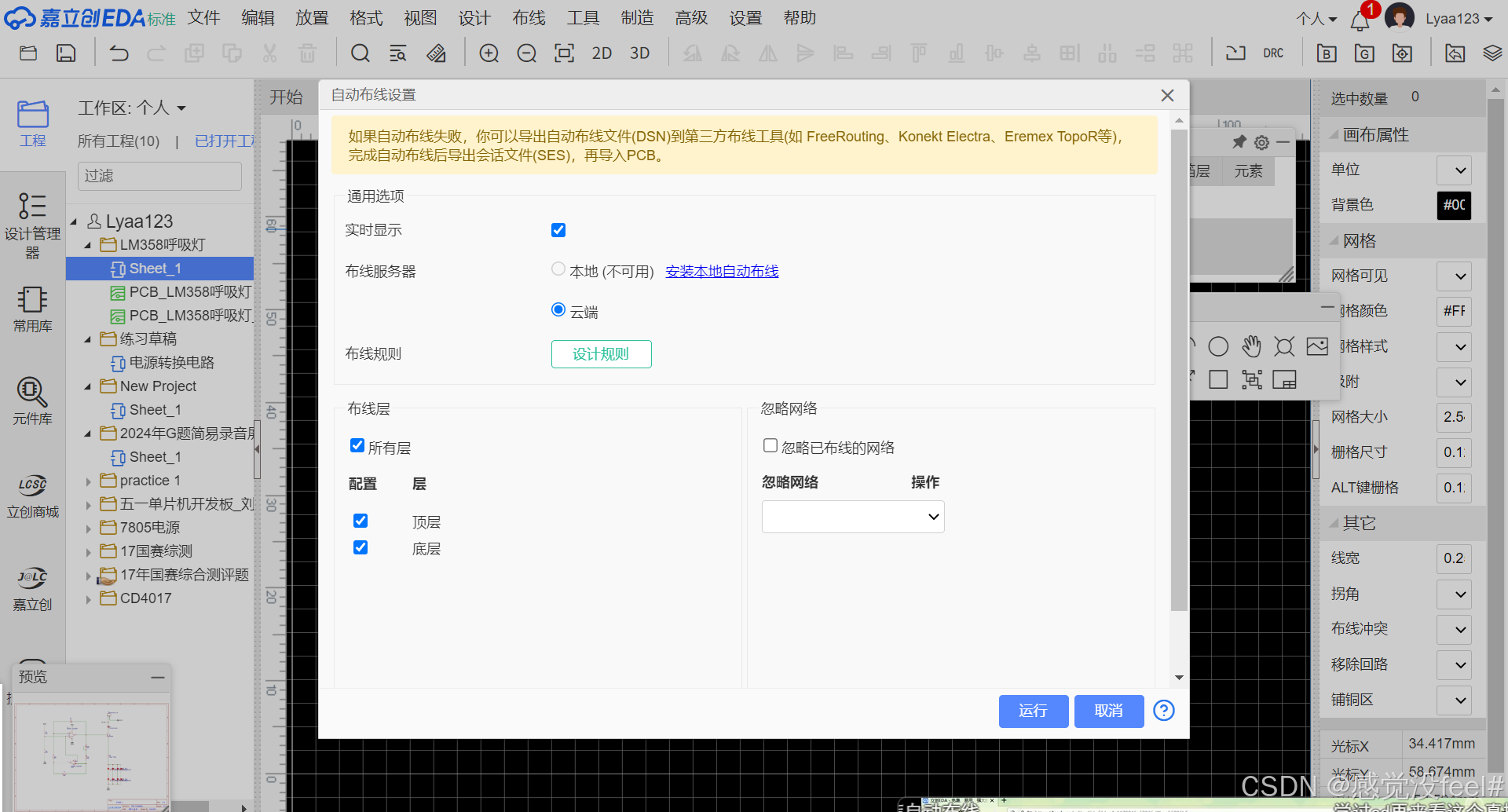Open the 单位 dropdown
This screenshot has height=812, width=1508.
tap(1454, 170)
